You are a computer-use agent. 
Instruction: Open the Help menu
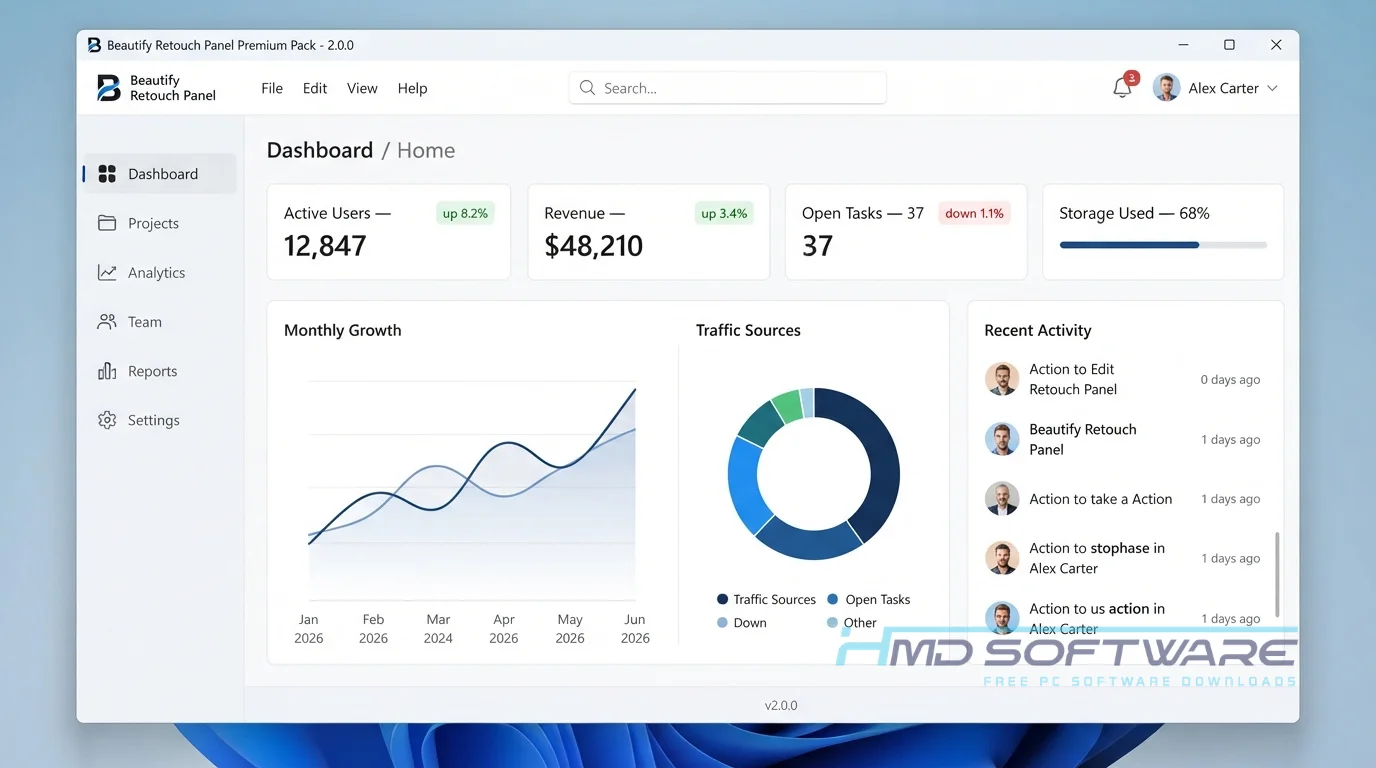click(x=412, y=88)
